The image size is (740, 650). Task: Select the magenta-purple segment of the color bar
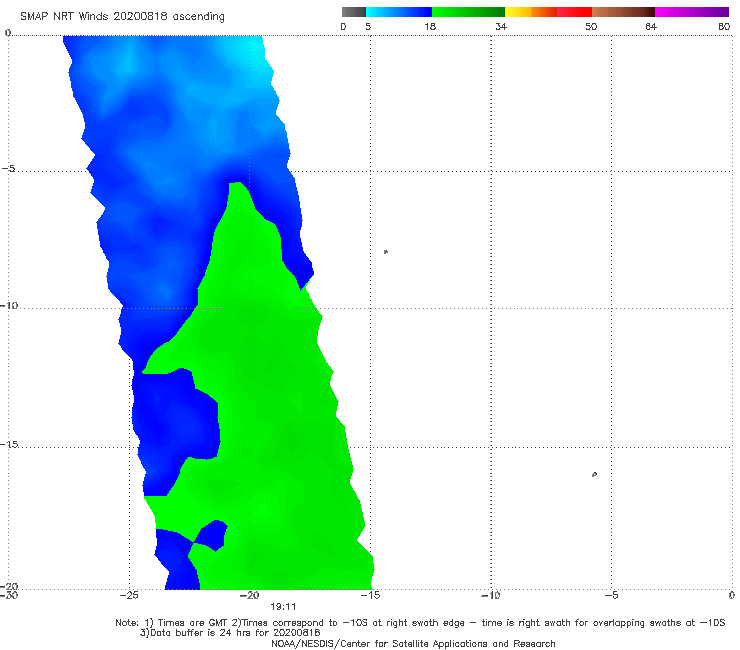pos(692,12)
